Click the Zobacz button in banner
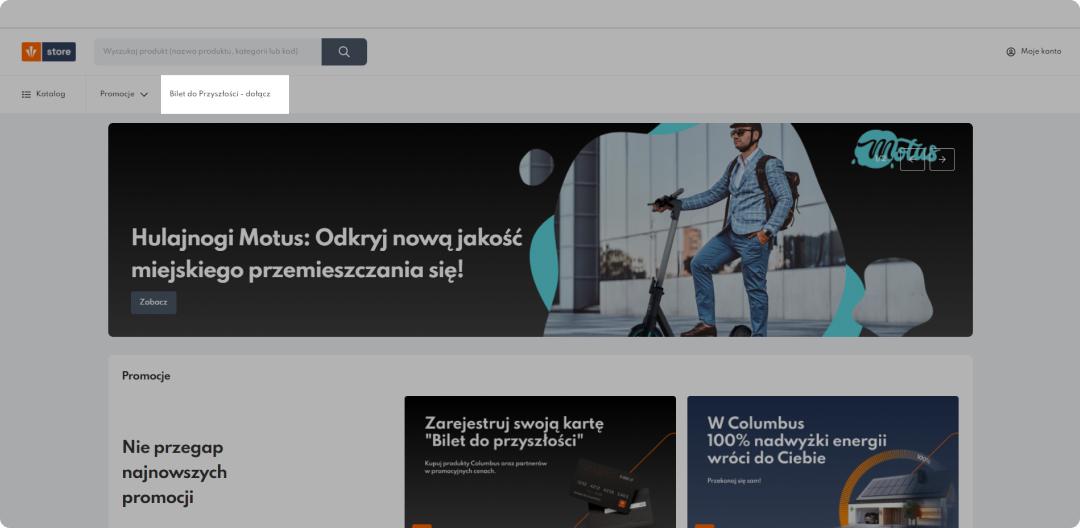Viewport: 1080px width, 528px height. pyautogui.click(x=154, y=302)
